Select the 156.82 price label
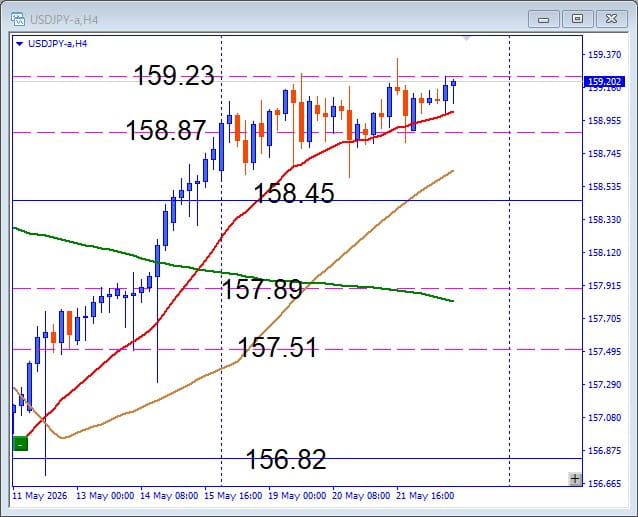638x517 pixels. [x=286, y=459]
